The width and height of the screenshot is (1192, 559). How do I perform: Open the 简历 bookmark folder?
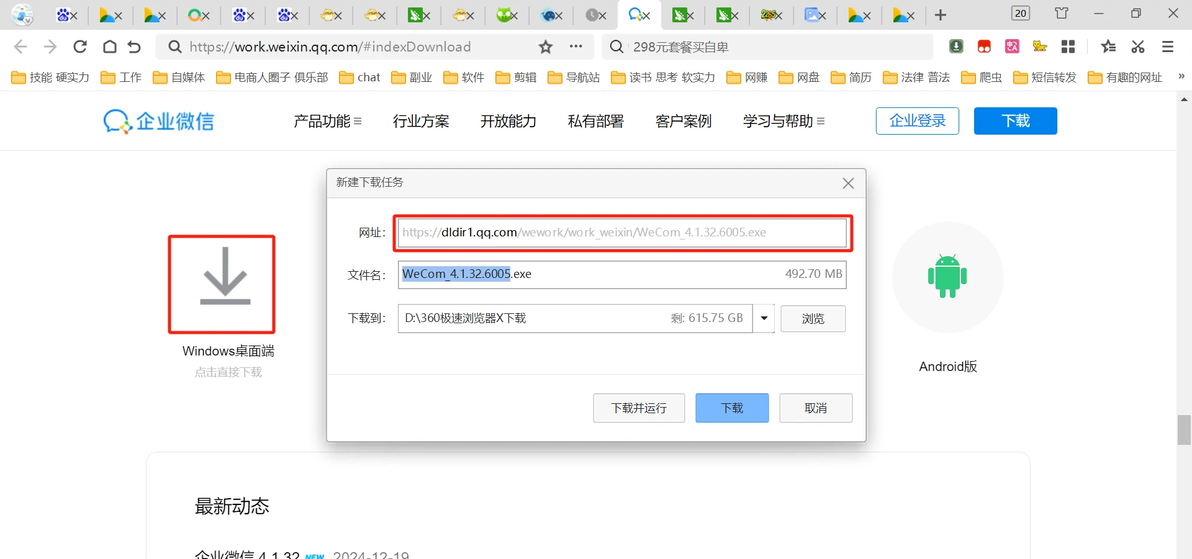point(851,77)
